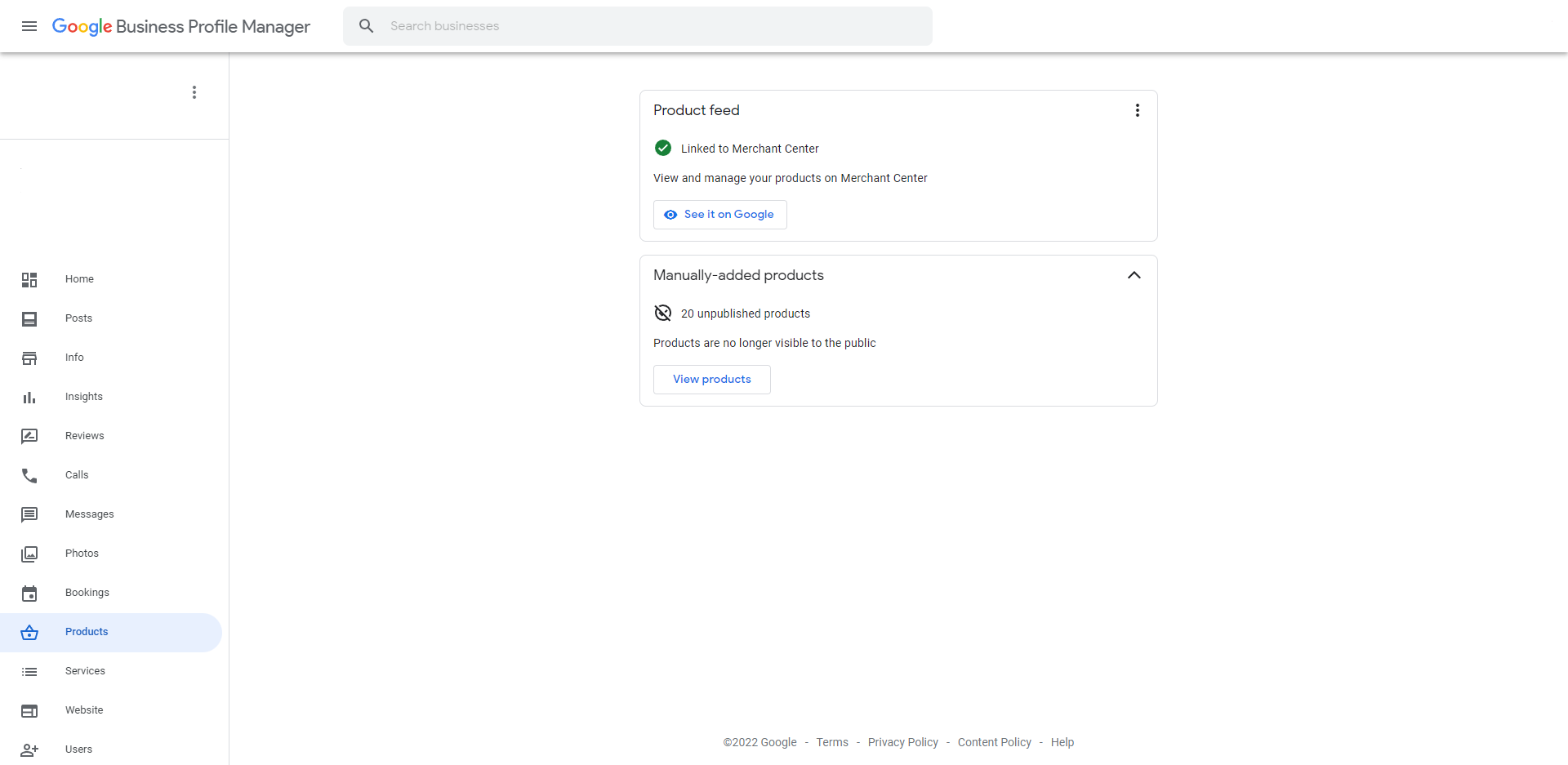Click the Home dashboard icon
This screenshot has height=765, width=1568.
[29, 280]
